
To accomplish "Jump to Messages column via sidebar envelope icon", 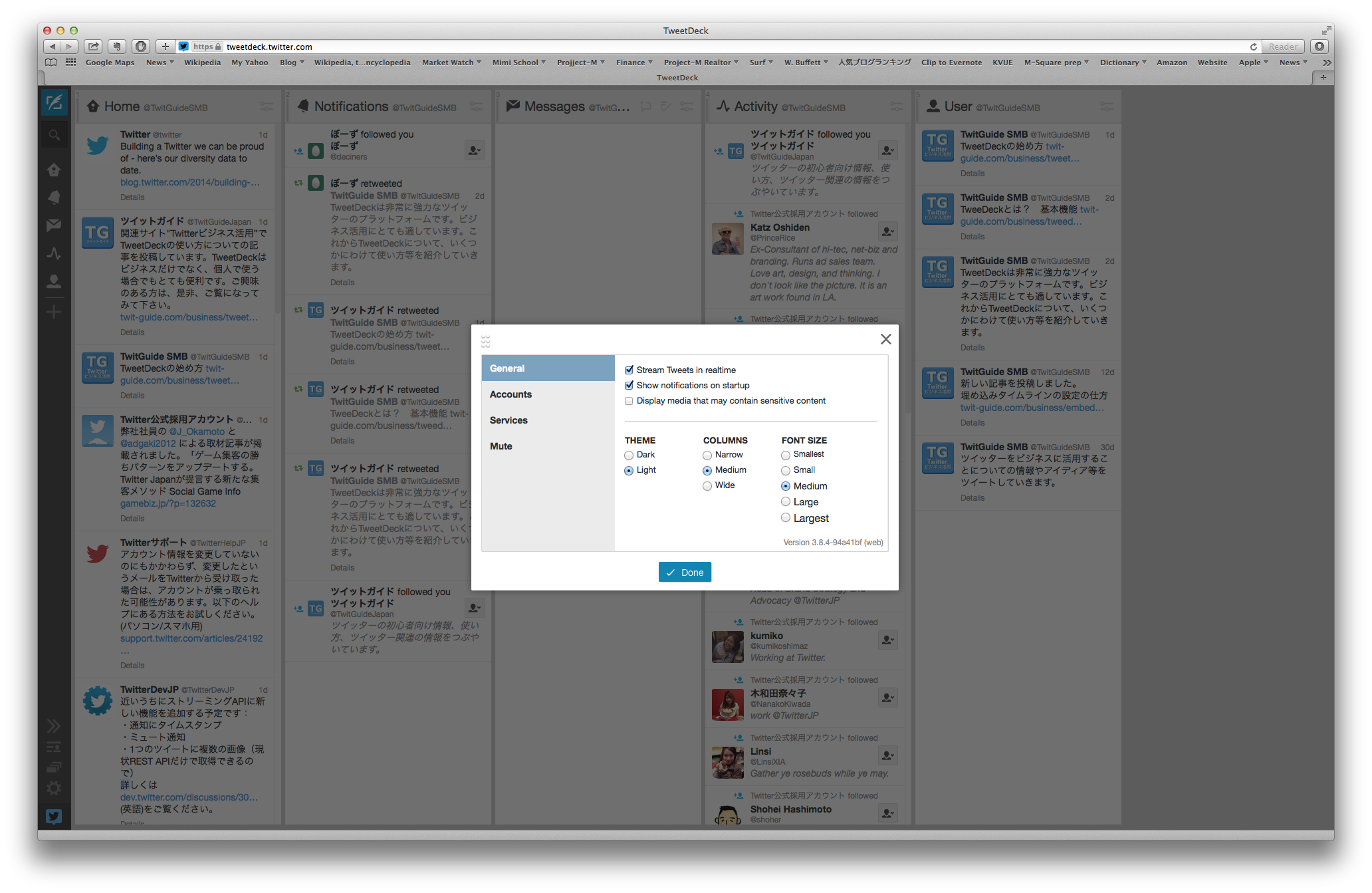I will click(54, 225).
